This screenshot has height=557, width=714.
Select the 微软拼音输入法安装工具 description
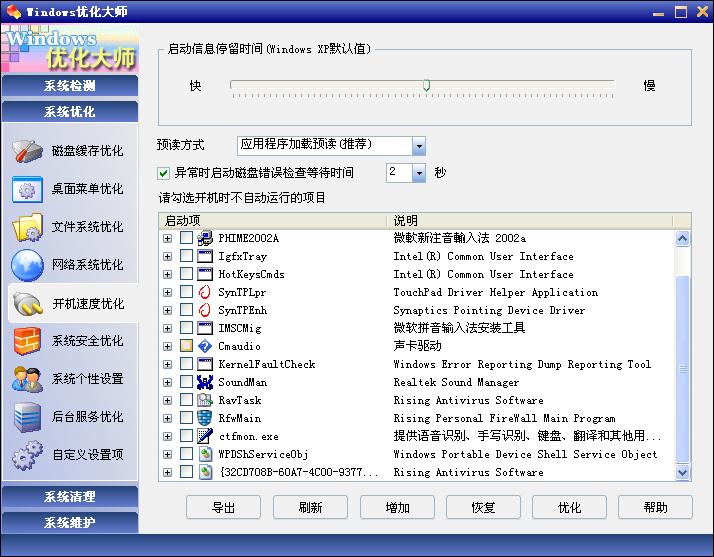click(459, 328)
